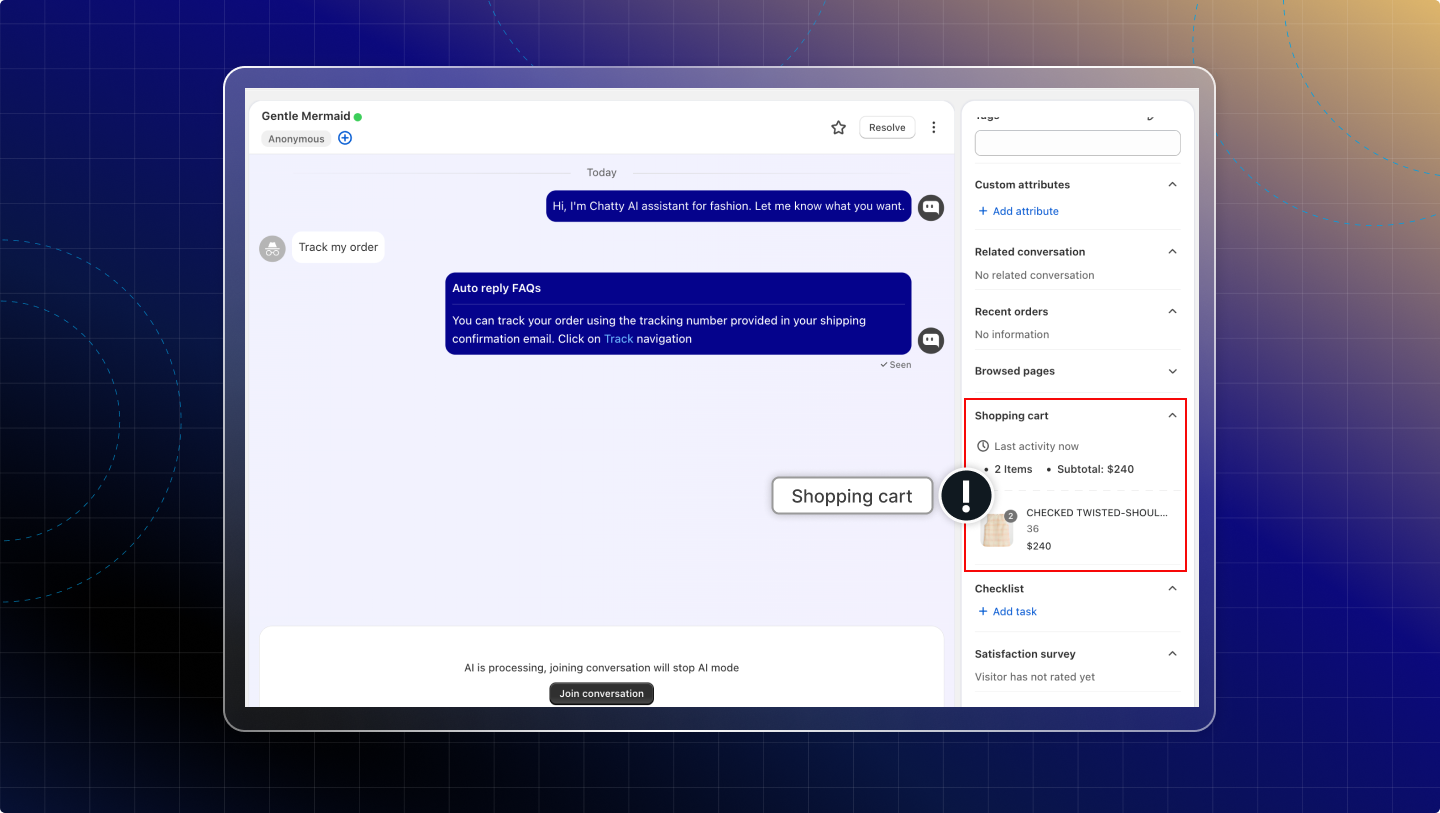
Task: Collapse the Related conversation section
Action: coord(1172,252)
